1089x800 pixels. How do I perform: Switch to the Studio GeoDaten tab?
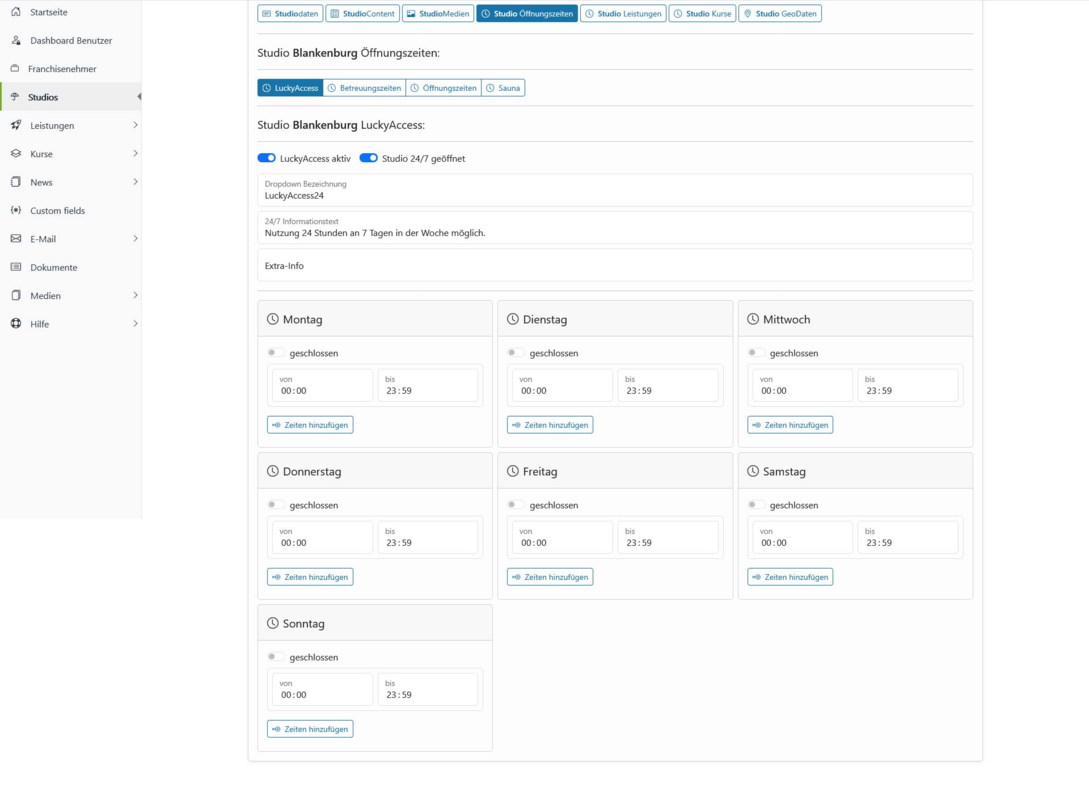[780, 13]
